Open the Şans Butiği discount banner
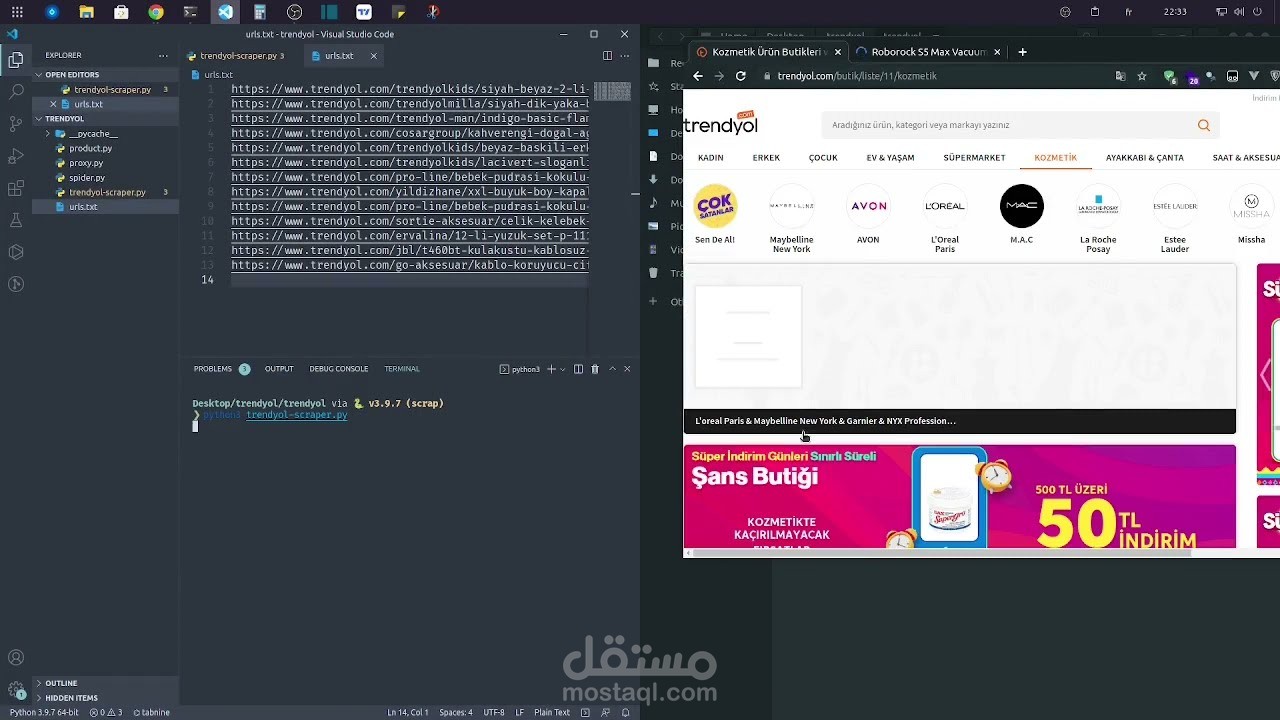 pyautogui.click(x=960, y=497)
